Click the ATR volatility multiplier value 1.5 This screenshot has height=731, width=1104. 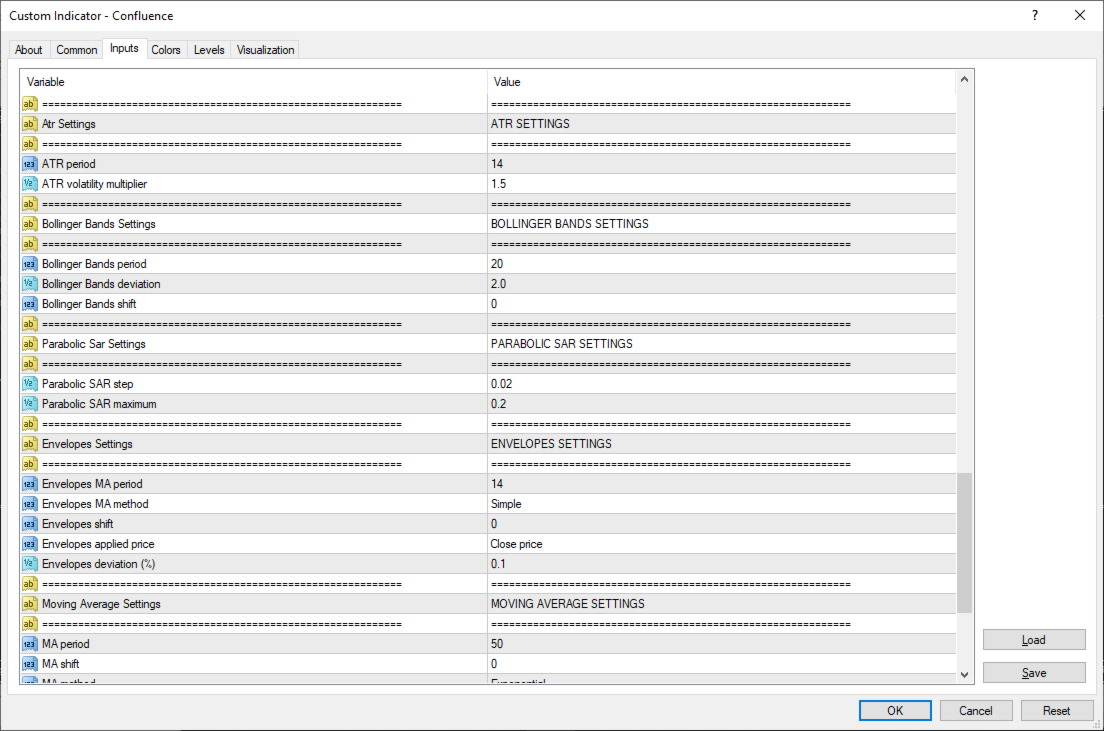point(498,184)
